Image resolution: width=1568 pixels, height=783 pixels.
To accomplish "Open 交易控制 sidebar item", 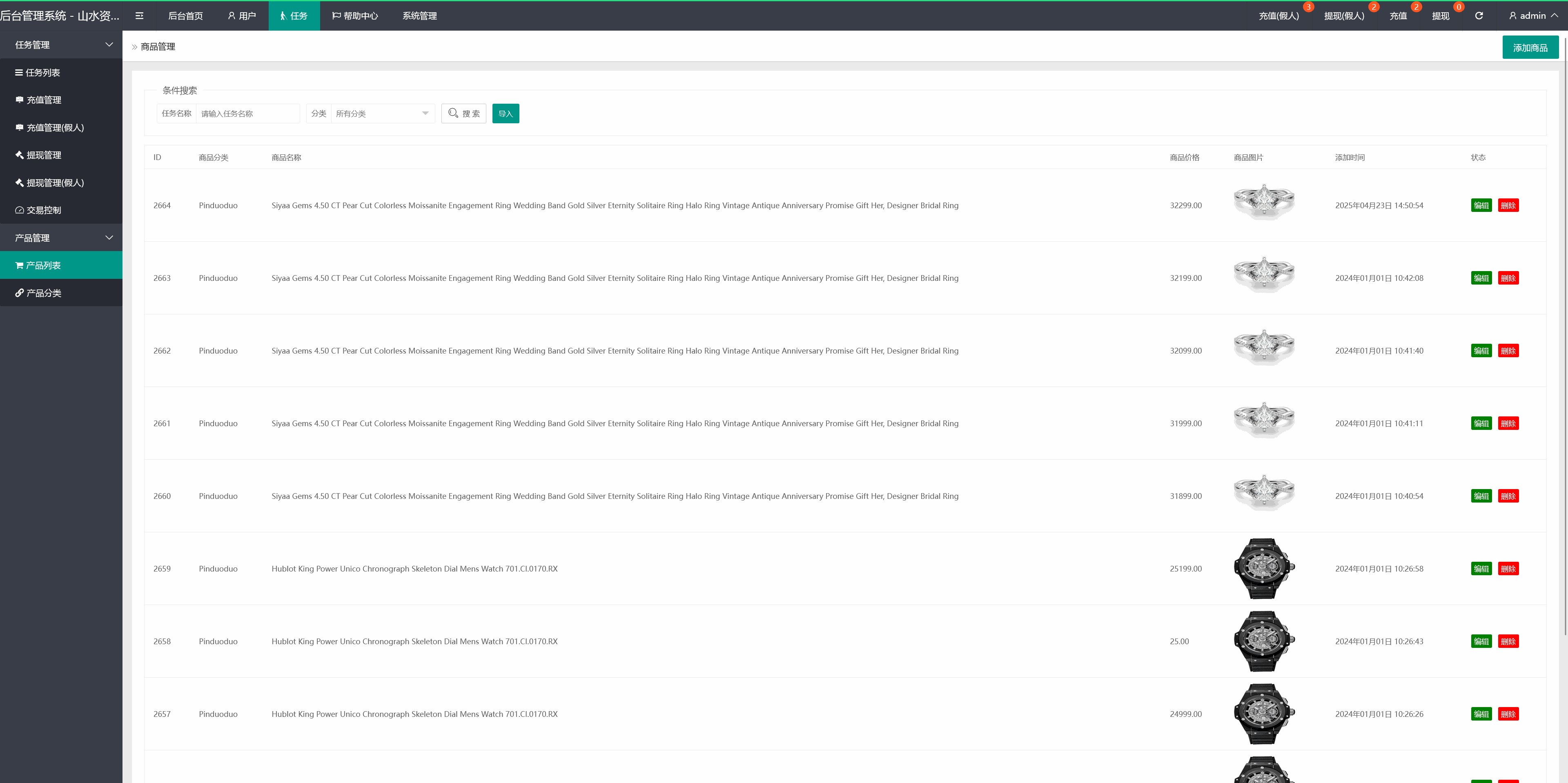I will (43, 210).
